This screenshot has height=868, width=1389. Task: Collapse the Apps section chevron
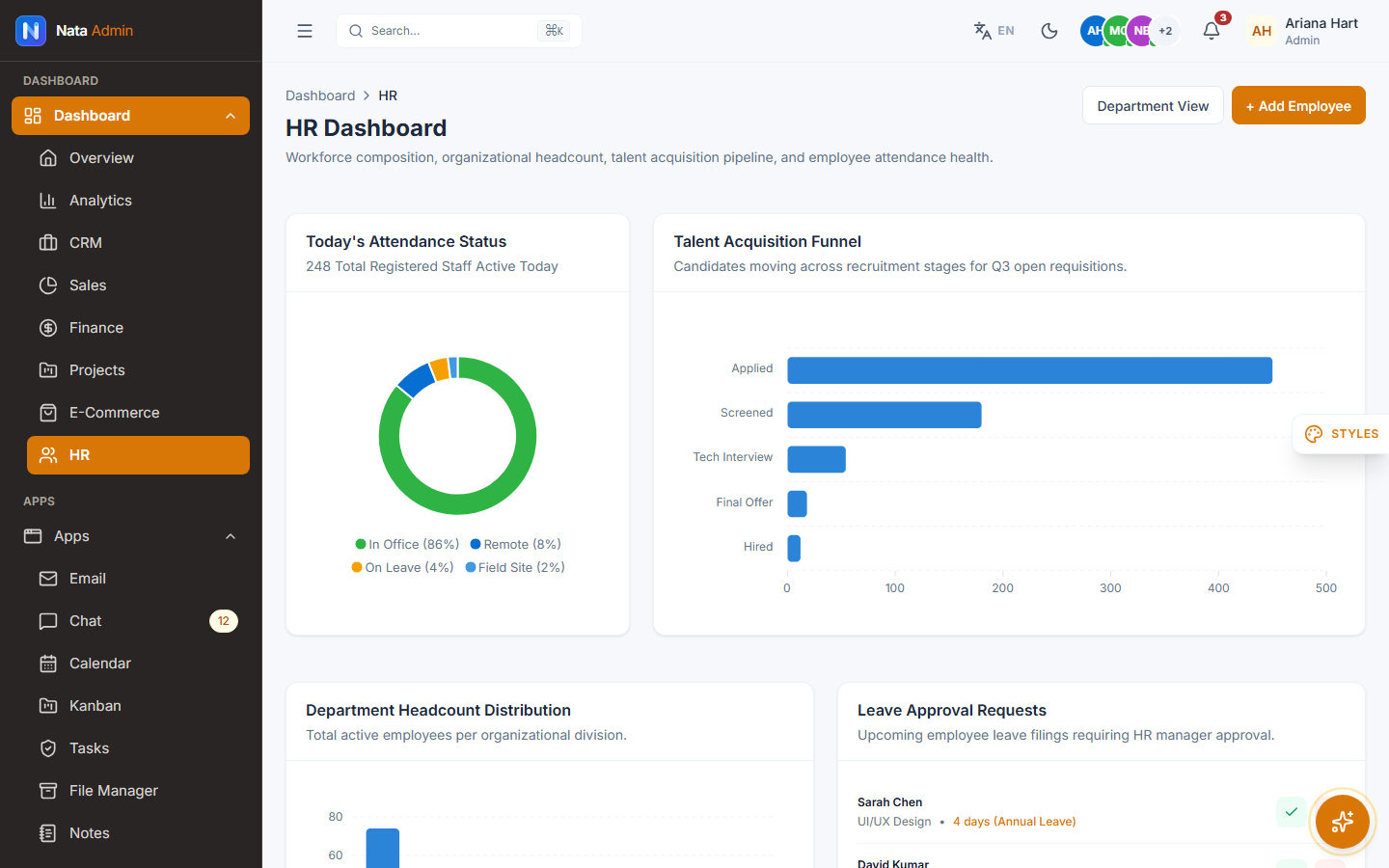(231, 536)
